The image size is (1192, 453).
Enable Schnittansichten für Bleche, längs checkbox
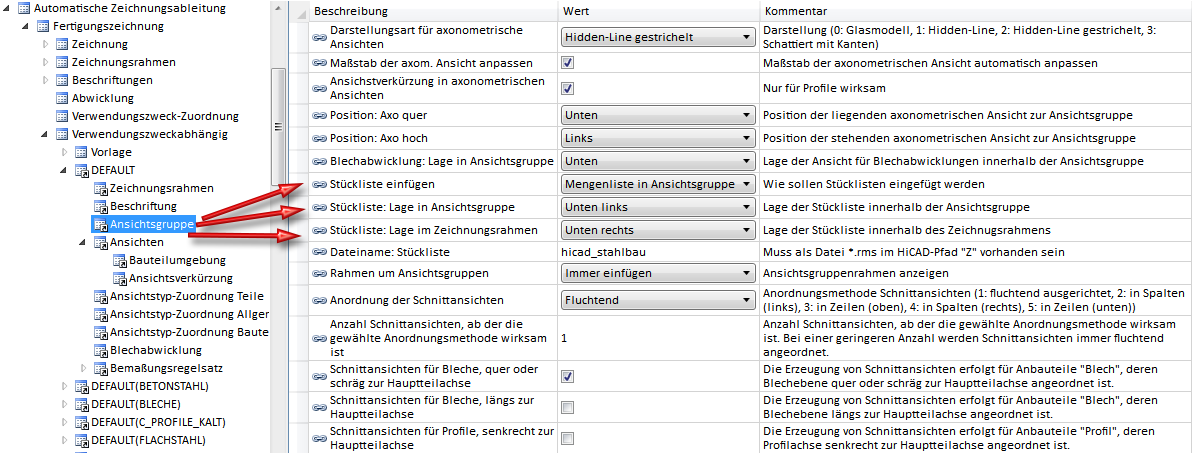click(x=567, y=407)
